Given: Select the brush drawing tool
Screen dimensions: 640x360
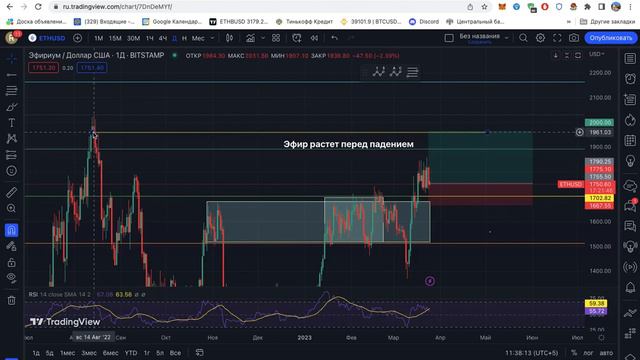Looking at the screenshot, I should (x=11, y=107).
